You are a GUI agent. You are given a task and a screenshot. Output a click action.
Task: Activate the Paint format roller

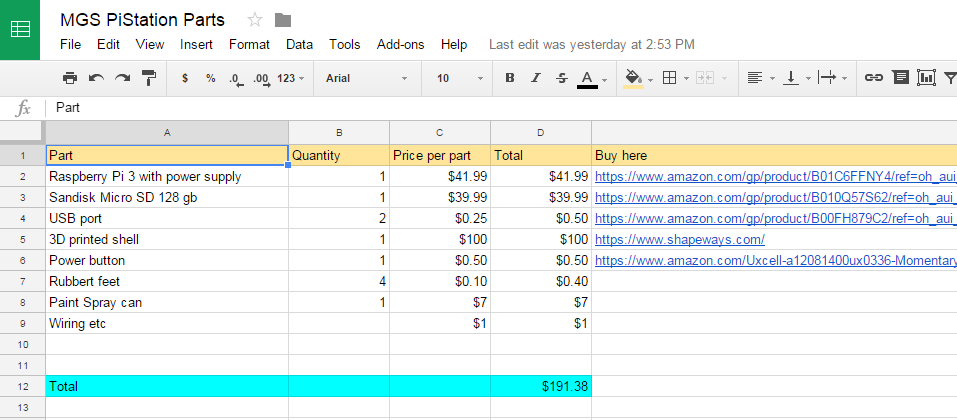click(x=149, y=78)
